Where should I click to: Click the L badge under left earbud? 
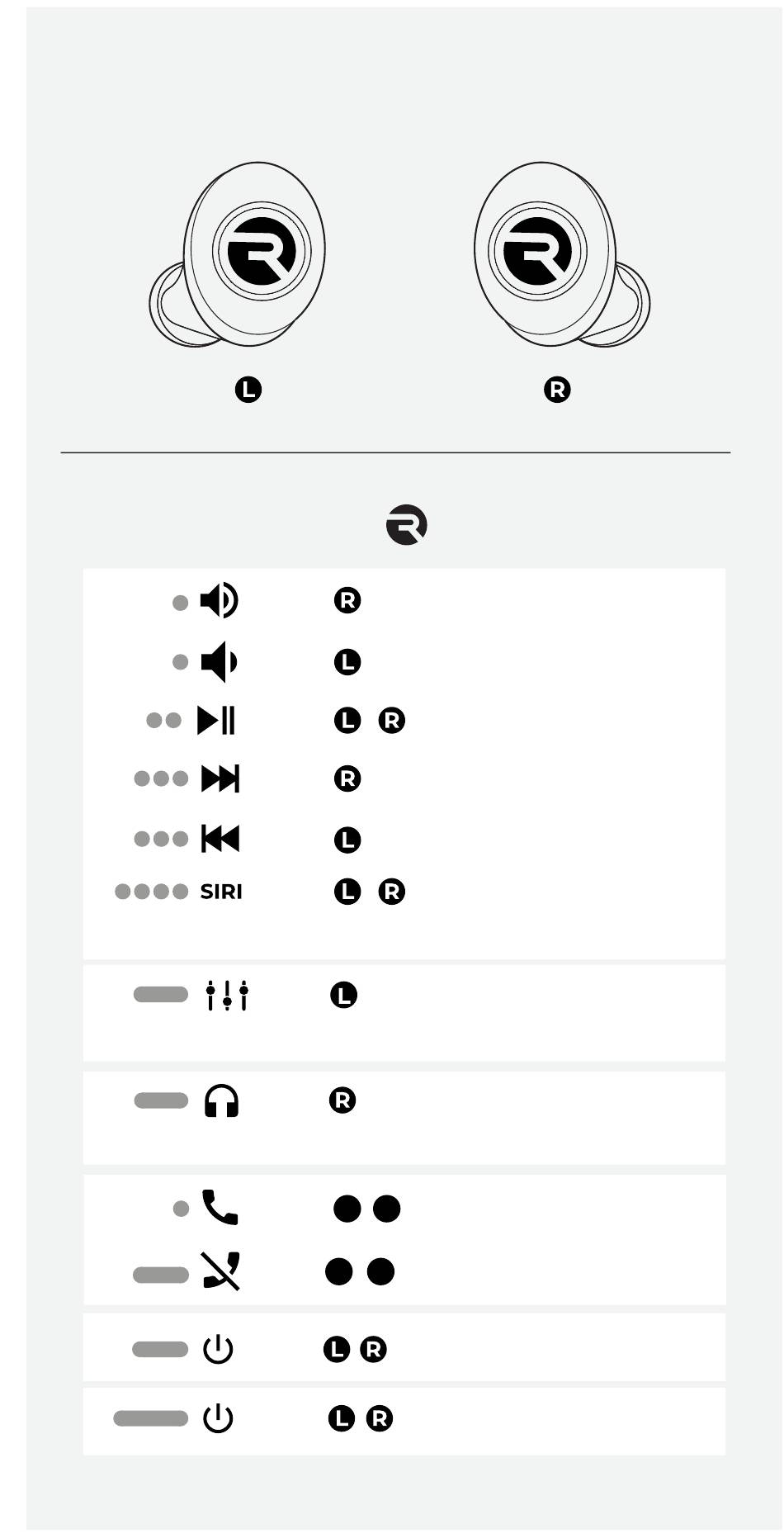[x=248, y=390]
